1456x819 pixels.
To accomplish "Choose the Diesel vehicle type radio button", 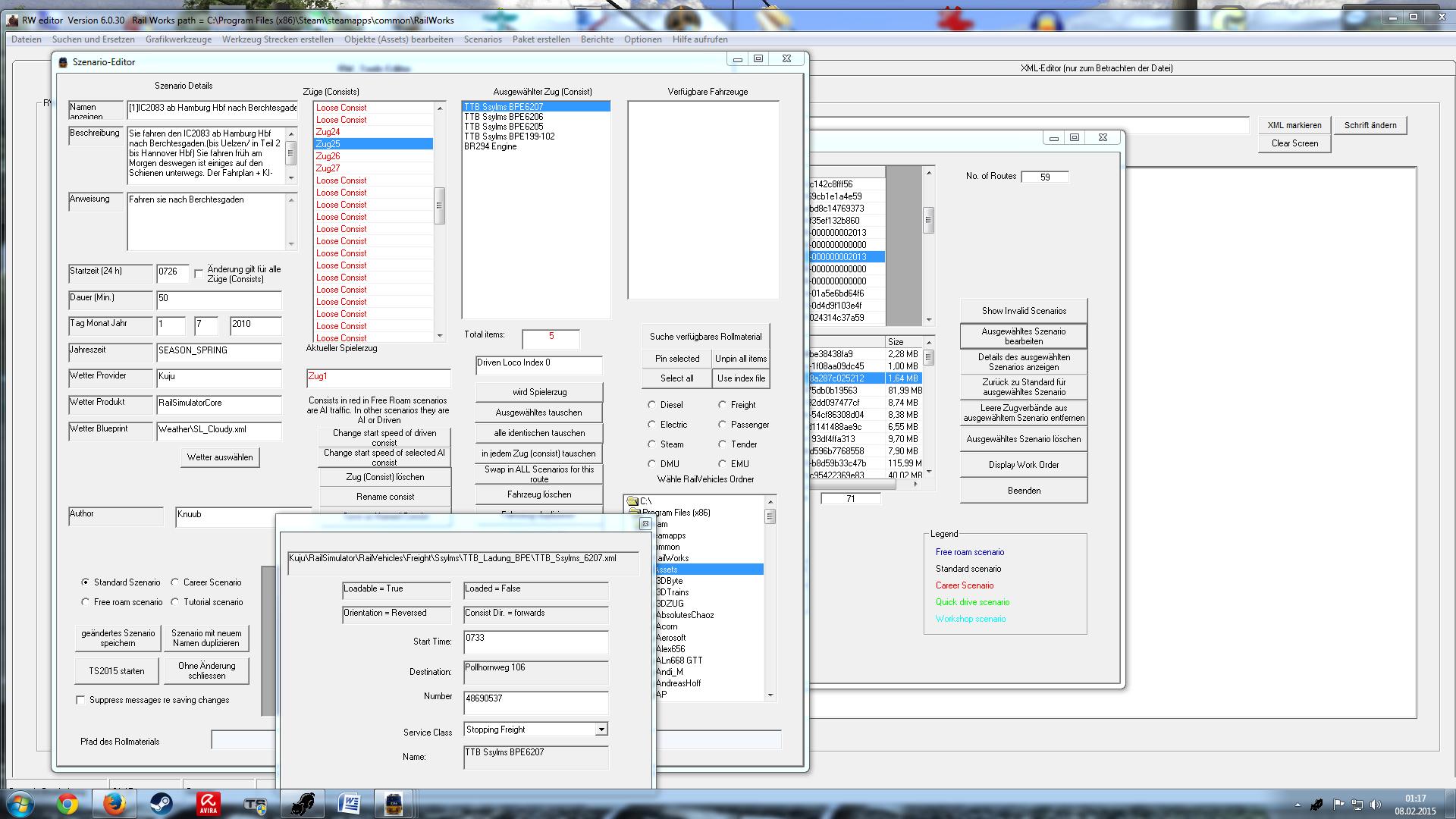I will (x=652, y=405).
